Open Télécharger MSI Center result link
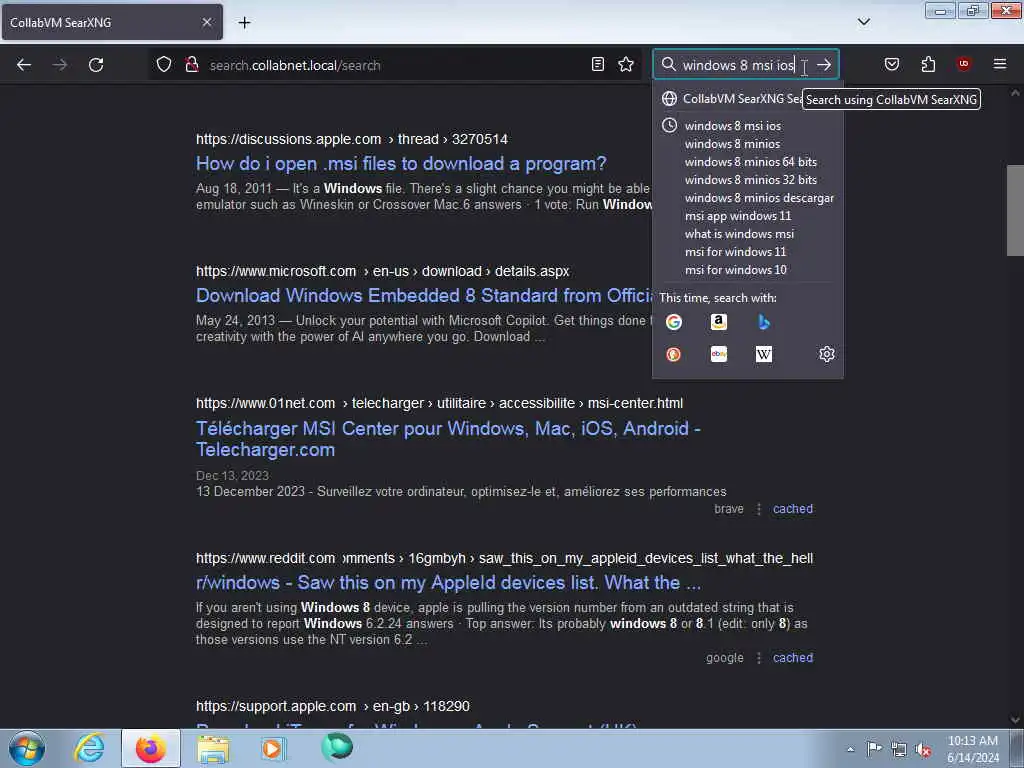This screenshot has width=1024, height=768. tap(448, 439)
